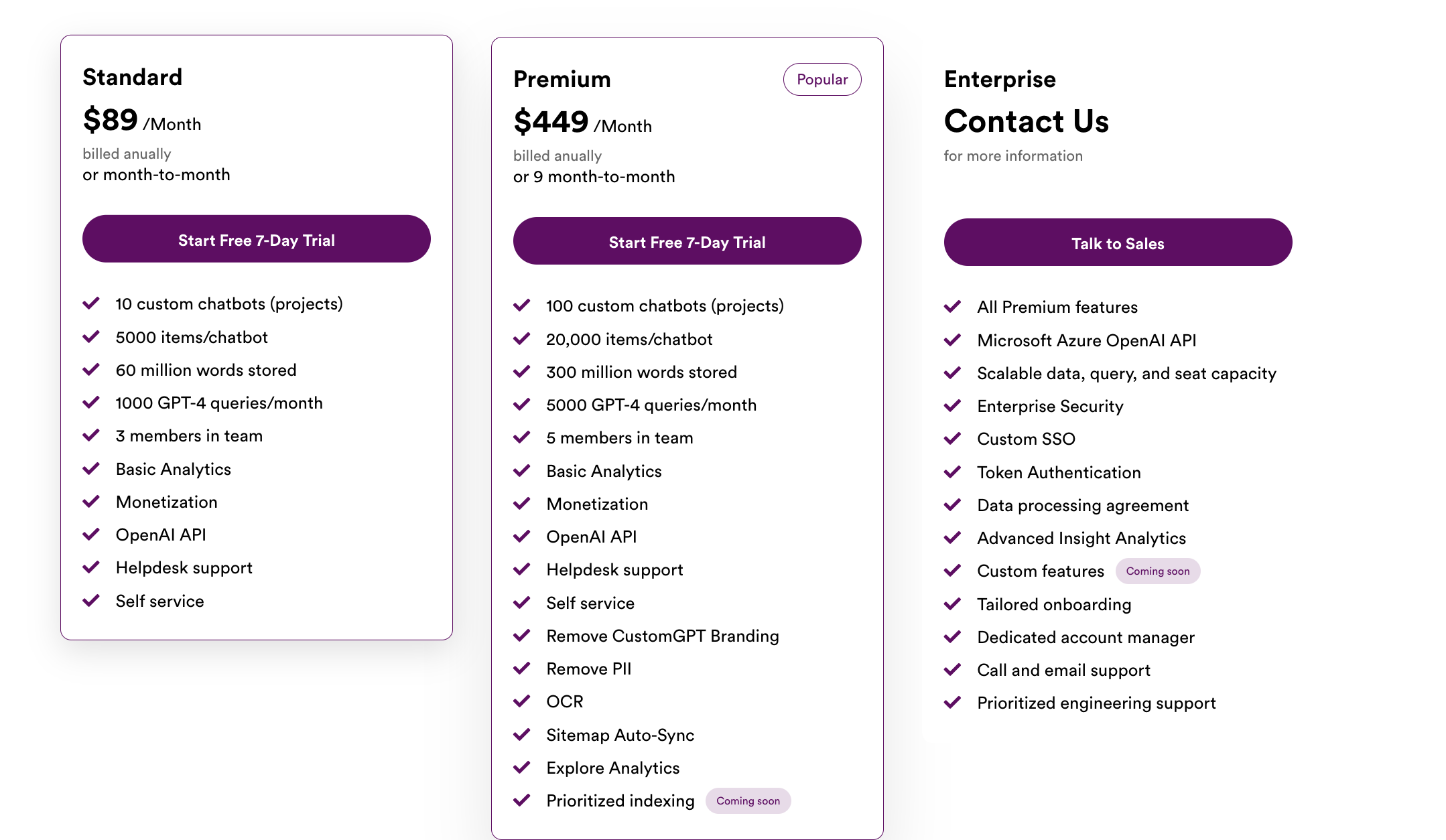The image size is (1446, 840).
Task: Click the checkmark next to Dedicated account manager
Action: (x=952, y=636)
